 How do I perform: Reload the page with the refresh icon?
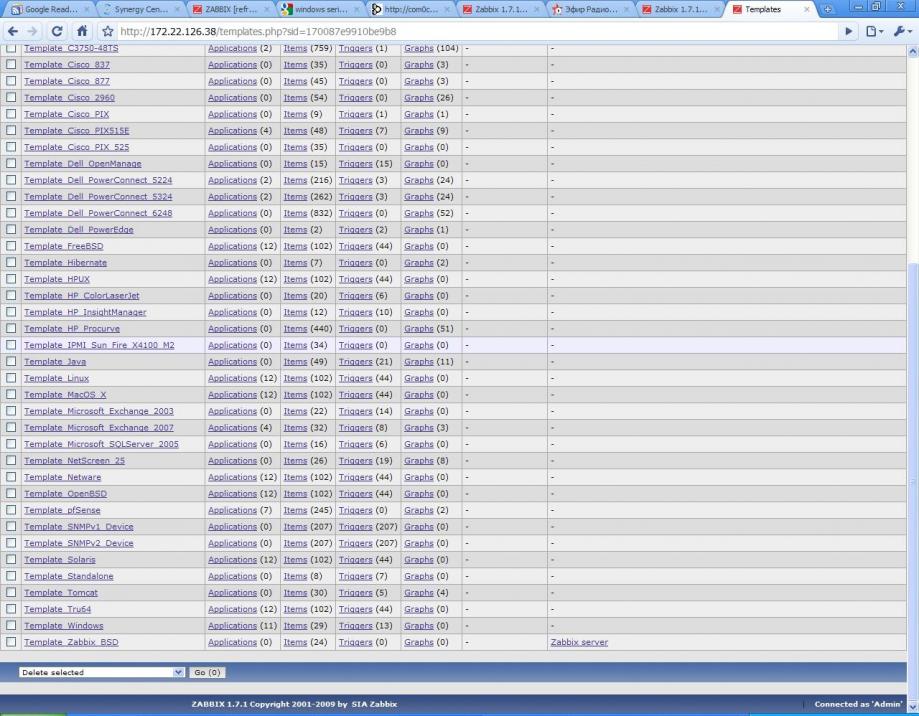click(57, 31)
